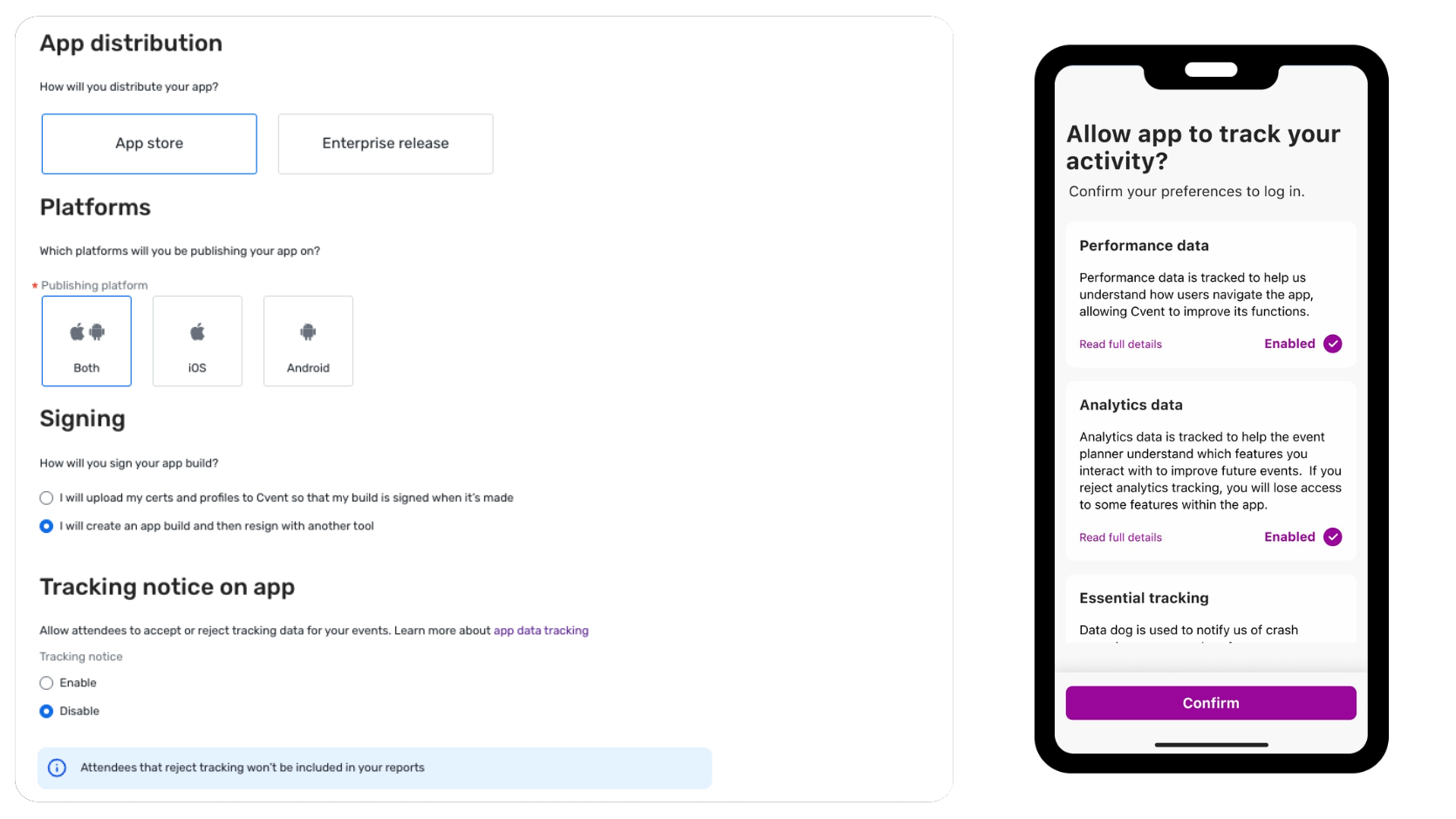
Task: Open the app data tracking link
Action: tap(541, 631)
